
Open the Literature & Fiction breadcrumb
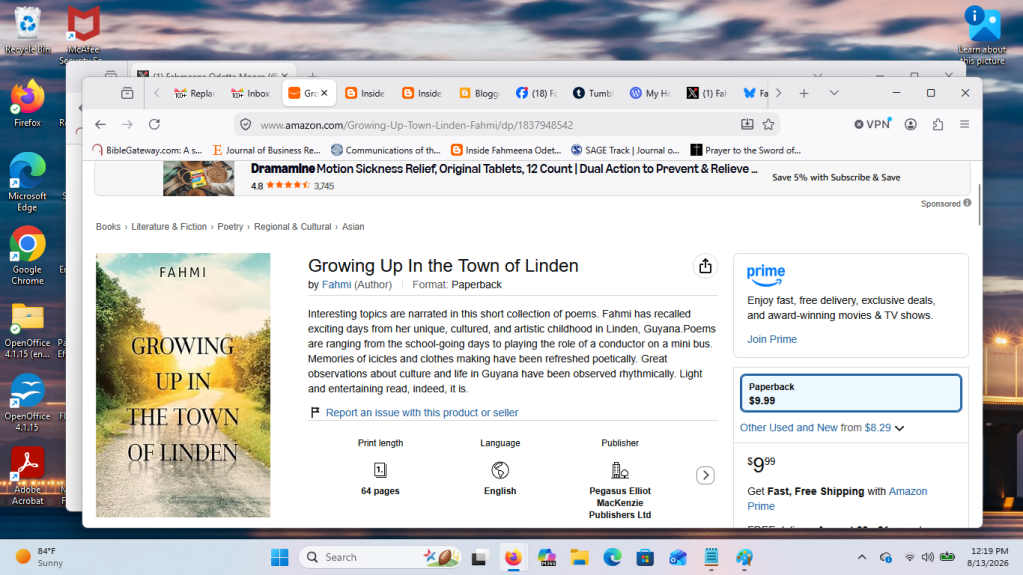click(x=169, y=226)
